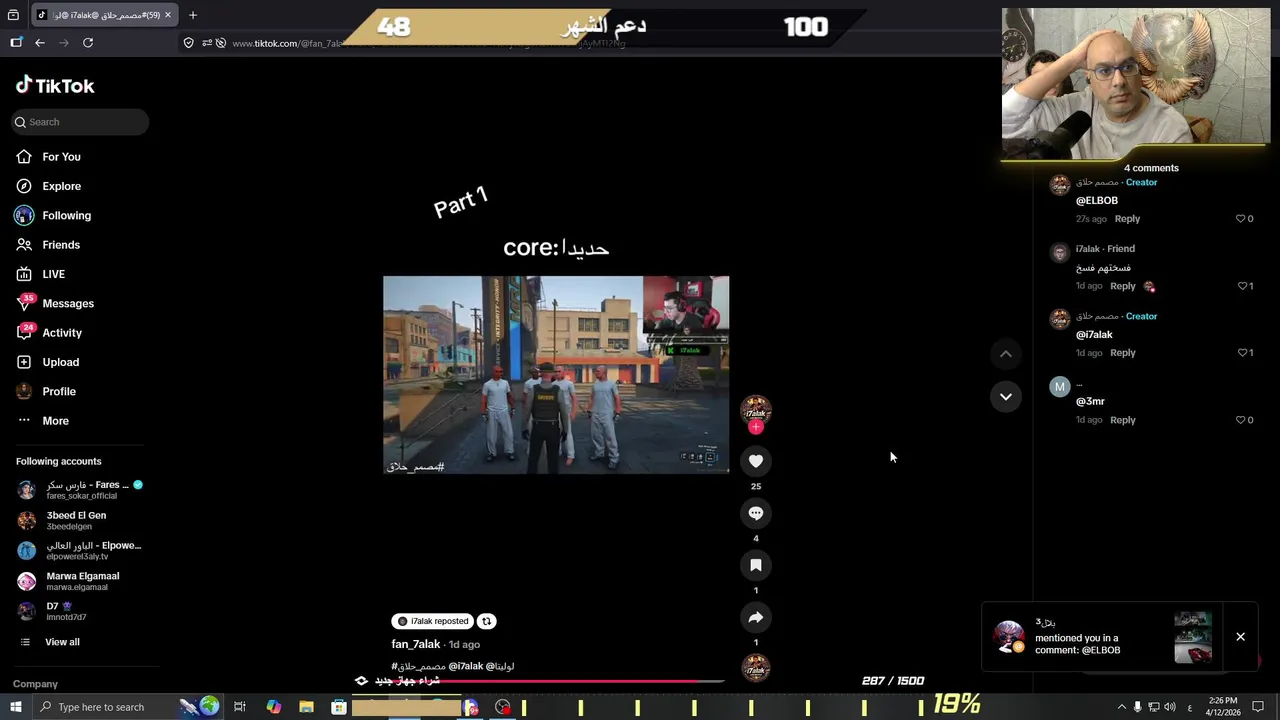
Task: Like the i7alak Friend comment heart
Action: (1241, 286)
